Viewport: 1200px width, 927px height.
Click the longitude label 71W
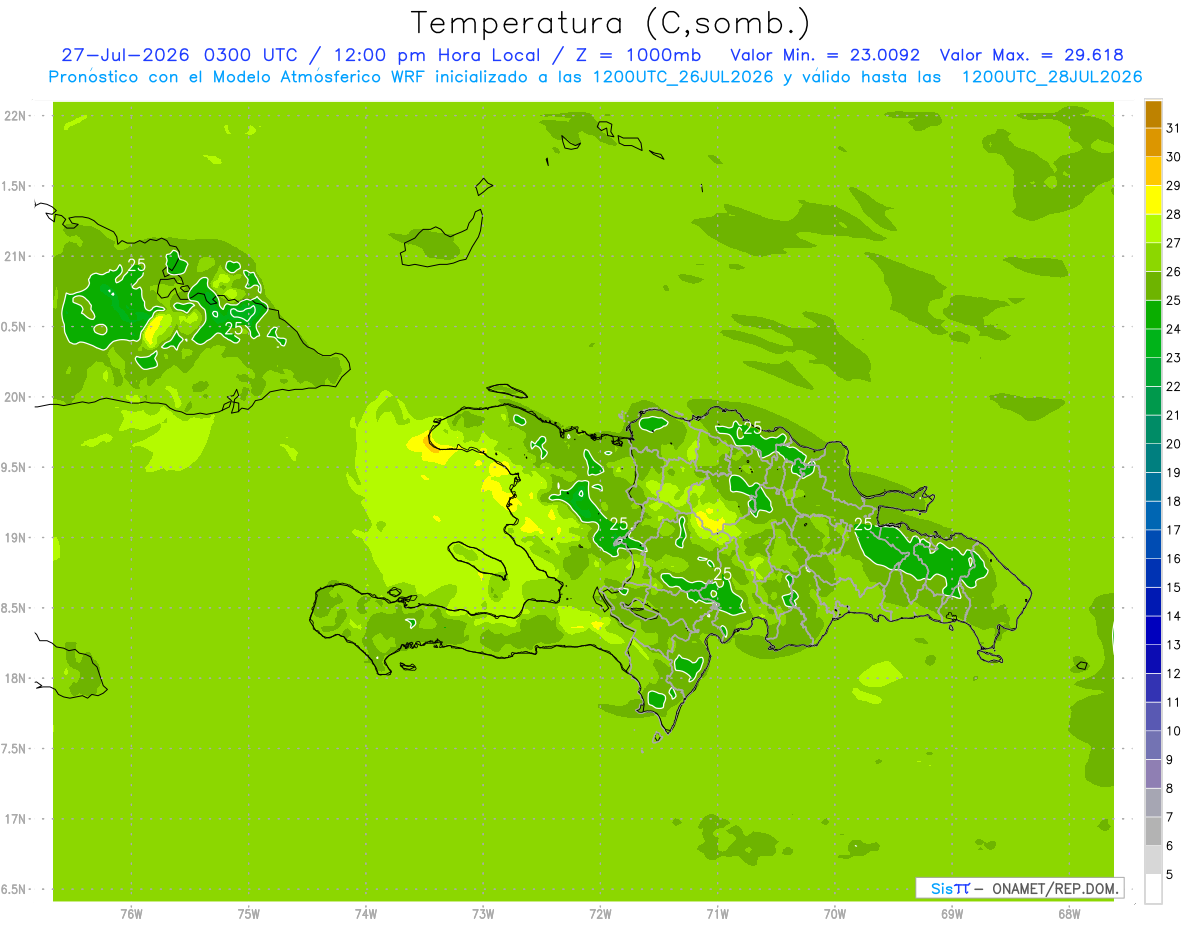coord(717,914)
